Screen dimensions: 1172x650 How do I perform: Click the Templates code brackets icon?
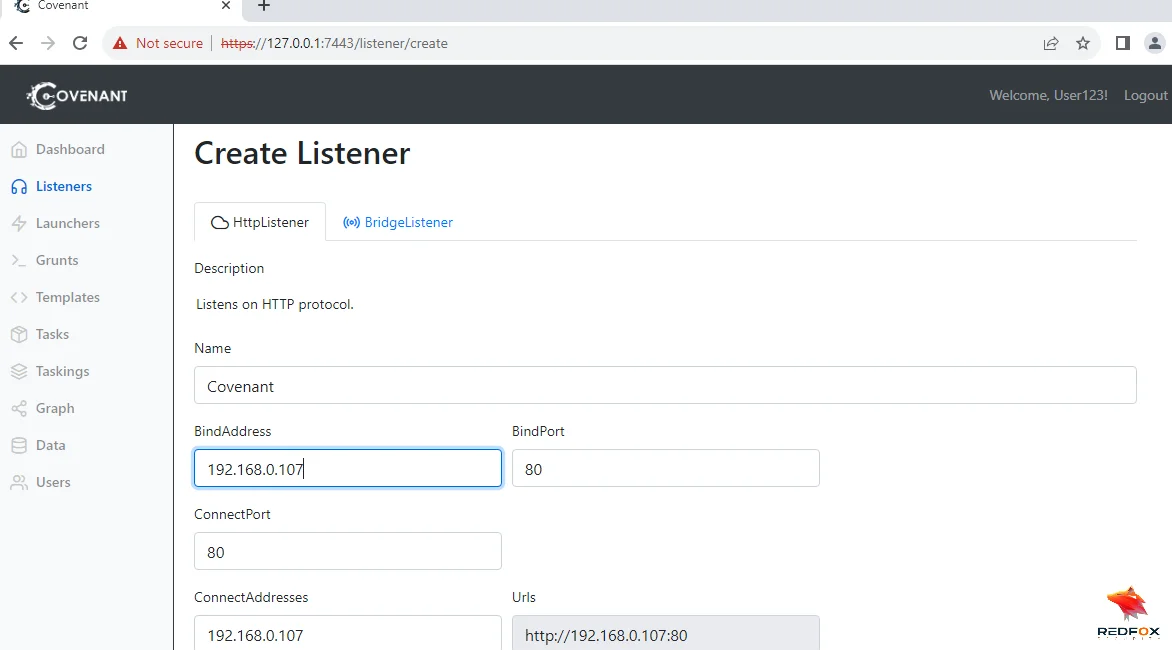(x=18, y=298)
